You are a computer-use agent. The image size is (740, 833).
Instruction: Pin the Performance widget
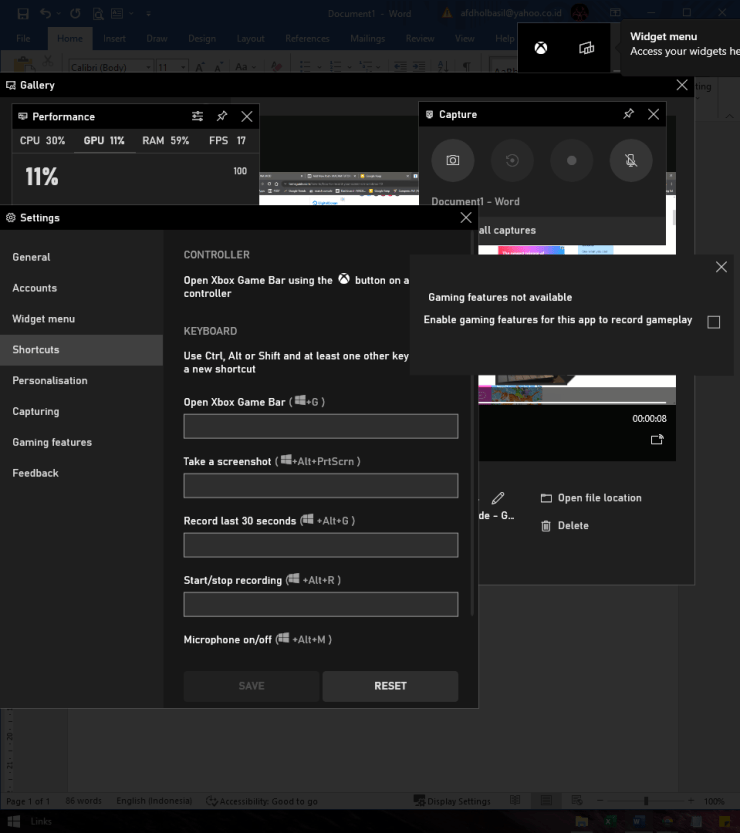pyautogui.click(x=222, y=116)
